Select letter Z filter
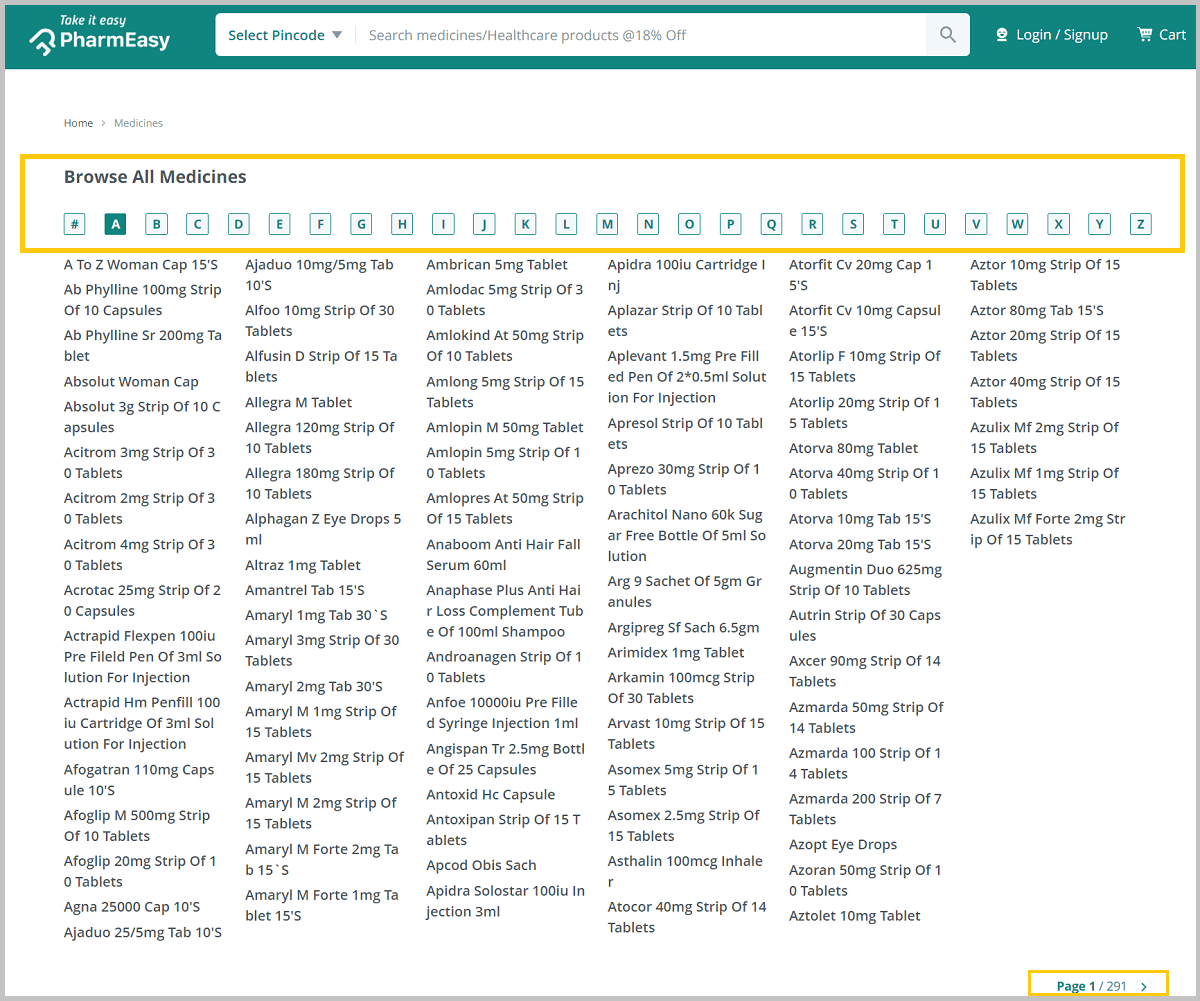The image size is (1200, 1001). (x=1140, y=224)
